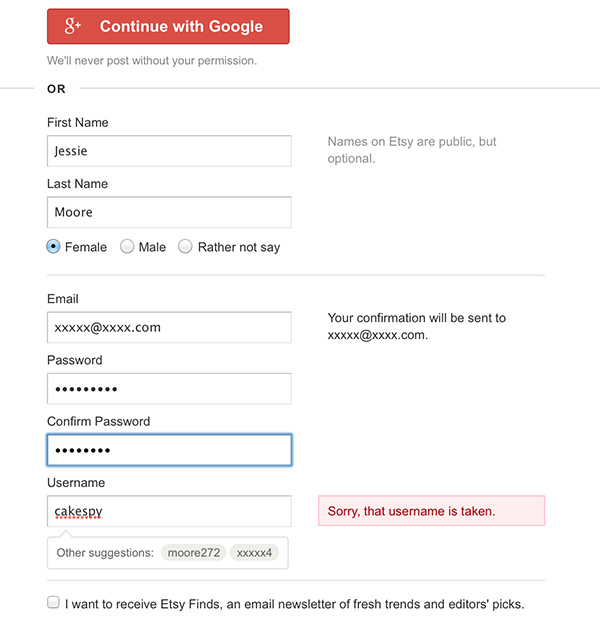Click the 'Sorry, that username is taken.' message
The height and width of the screenshot is (620, 600).
pos(432,511)
